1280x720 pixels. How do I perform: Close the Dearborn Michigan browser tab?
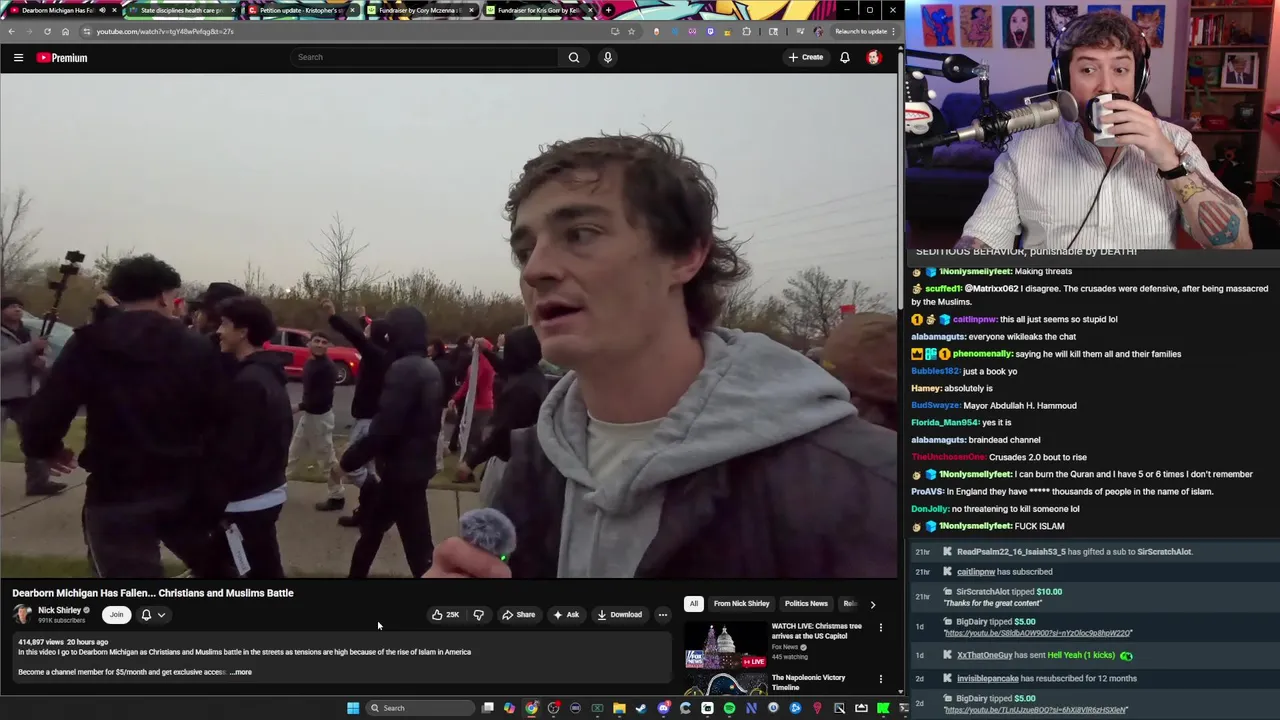pyautogui.click(x=114, y=10)
